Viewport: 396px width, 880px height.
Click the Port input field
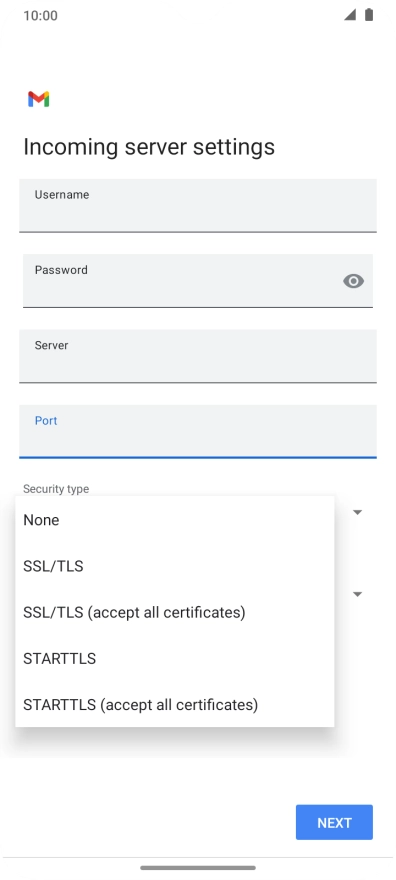[198, 431]
